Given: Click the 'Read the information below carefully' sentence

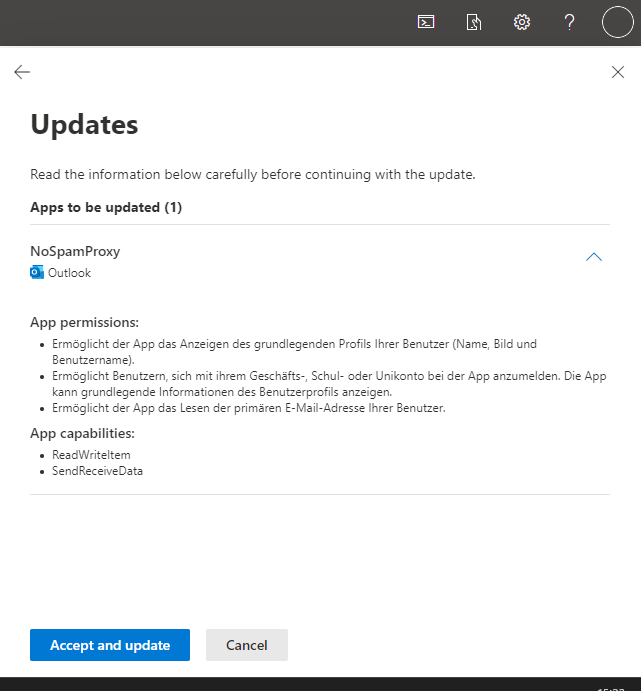Looking at the screenshot, I should pos(253,175).
